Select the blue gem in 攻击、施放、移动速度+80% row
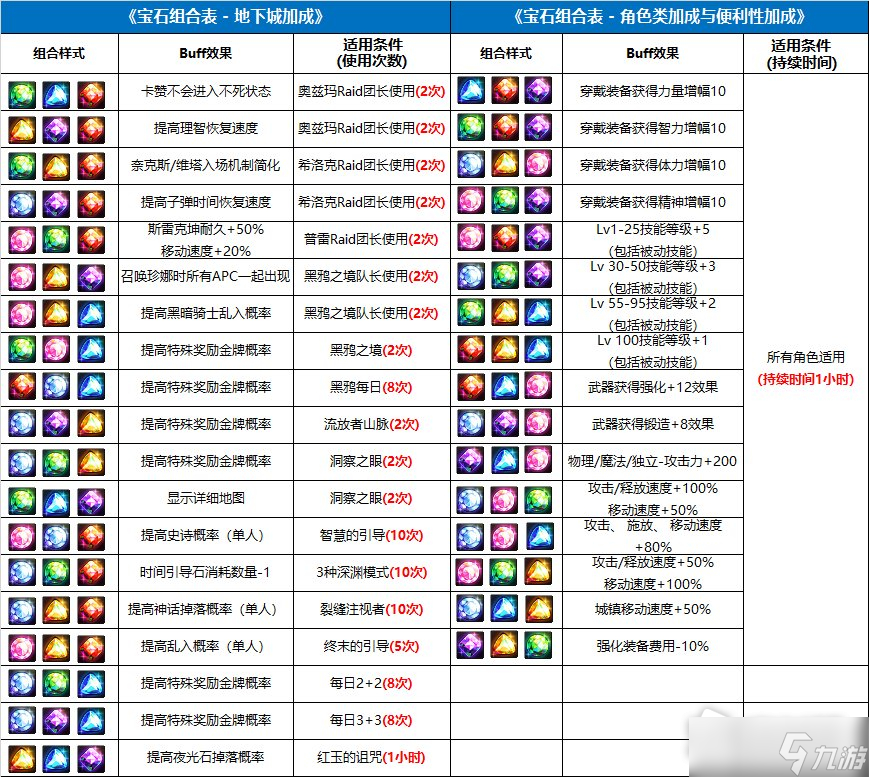Image resolution: width=869 pixels, height=777 pixels. 538,536
